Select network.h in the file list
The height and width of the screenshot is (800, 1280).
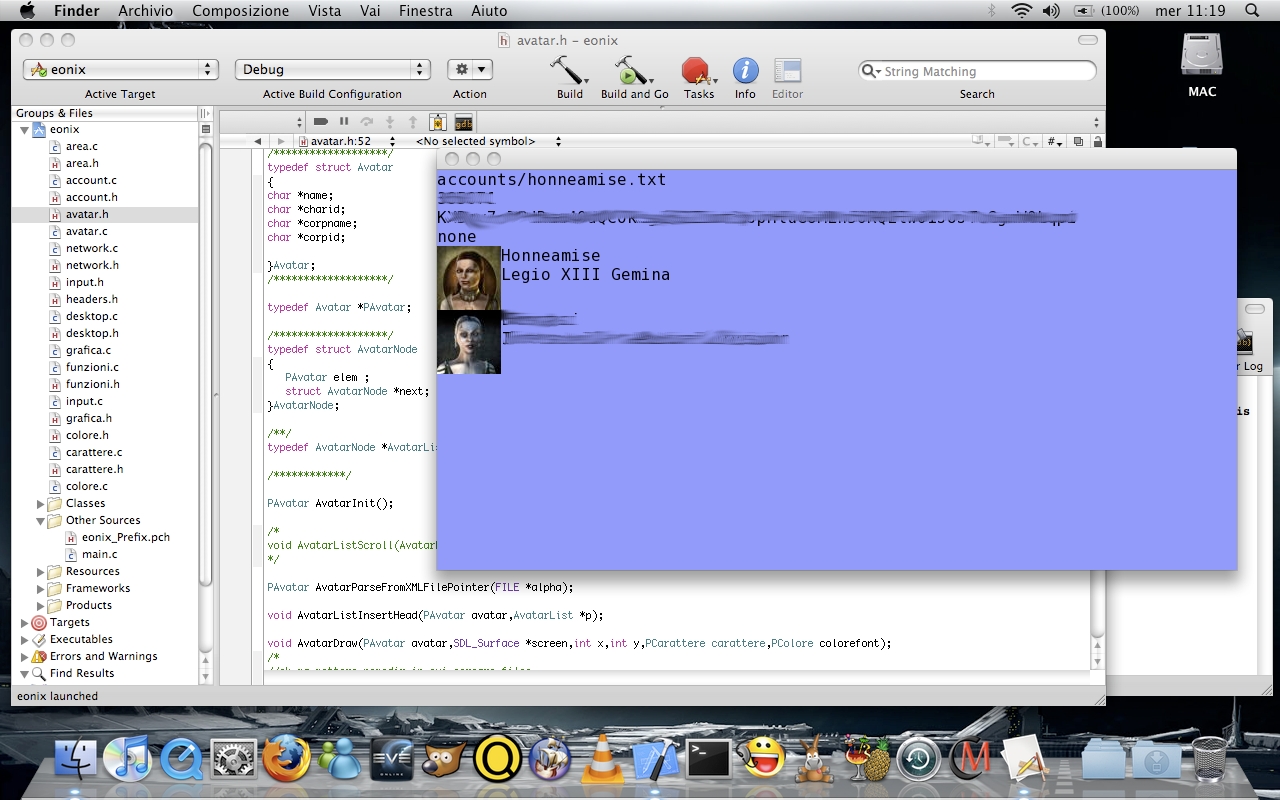92,265
